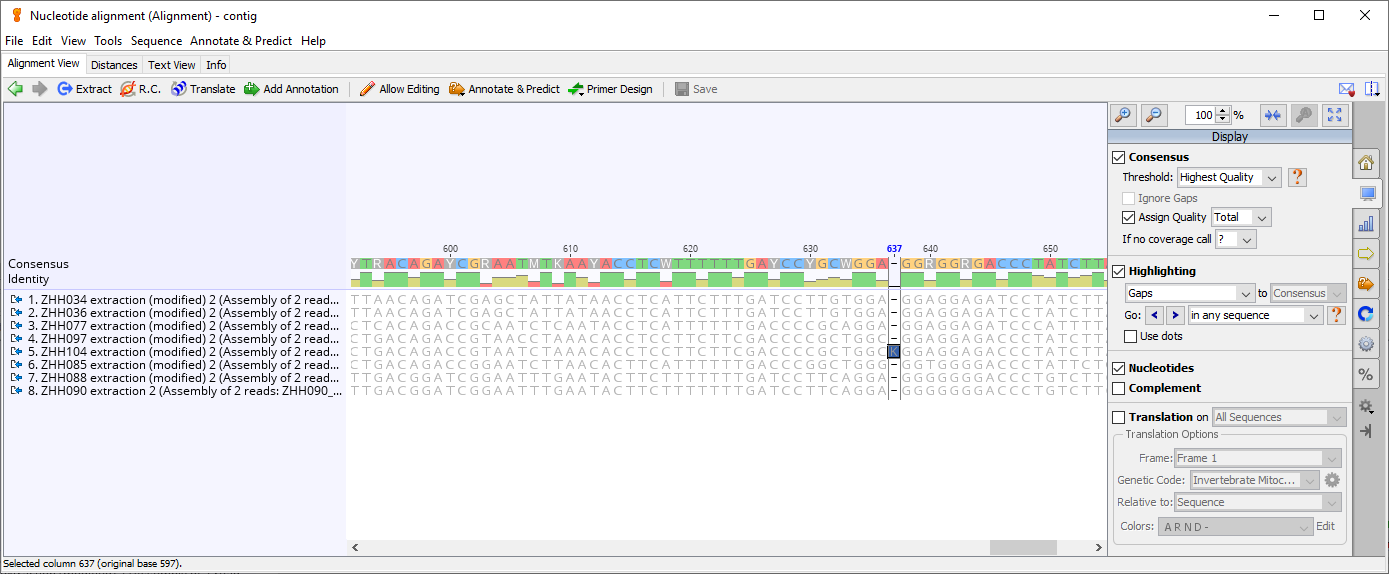The width and height of the screenshot is (1389, 574).
Task: Open the Sequence menu
Action: click(156, 41)
